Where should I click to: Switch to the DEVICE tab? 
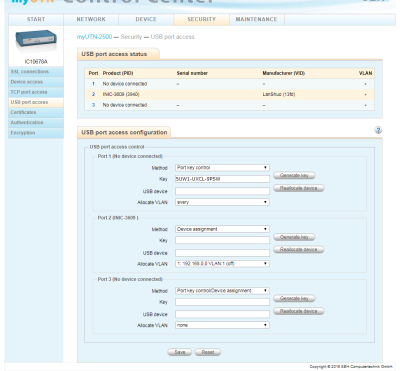(x=146, y=19)
